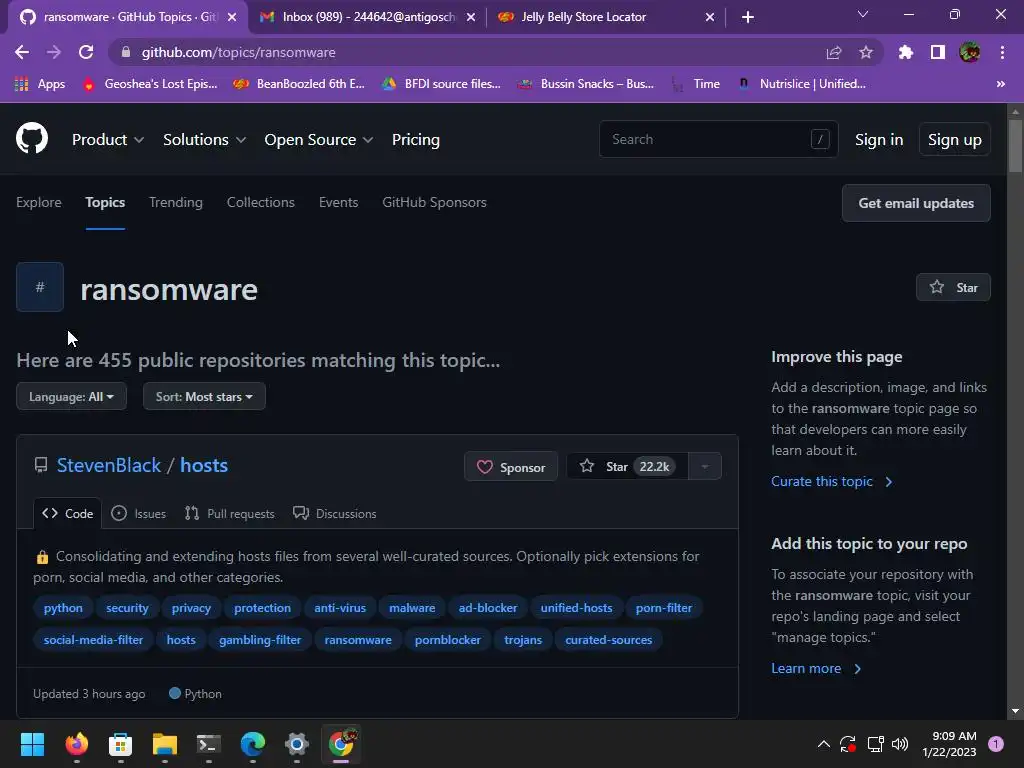This screenshot has height=768, width=1024.
Task: Open the Curate this topic link
Action: (x=831, y=481)
